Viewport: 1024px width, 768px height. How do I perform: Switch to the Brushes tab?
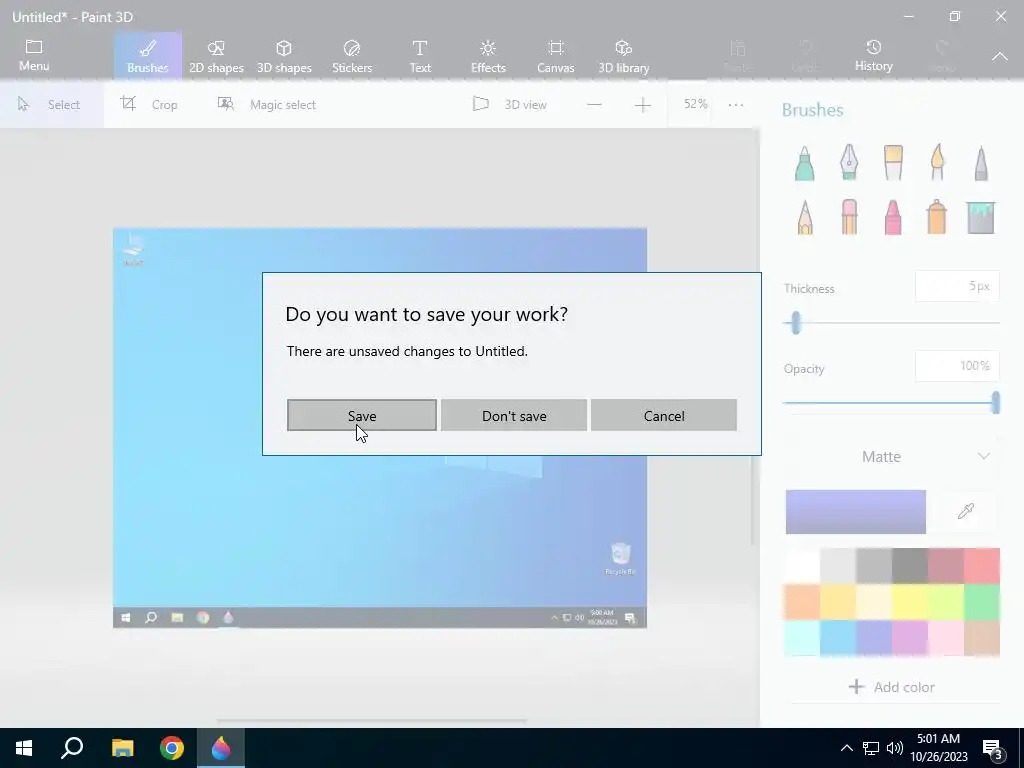[148, 56]
